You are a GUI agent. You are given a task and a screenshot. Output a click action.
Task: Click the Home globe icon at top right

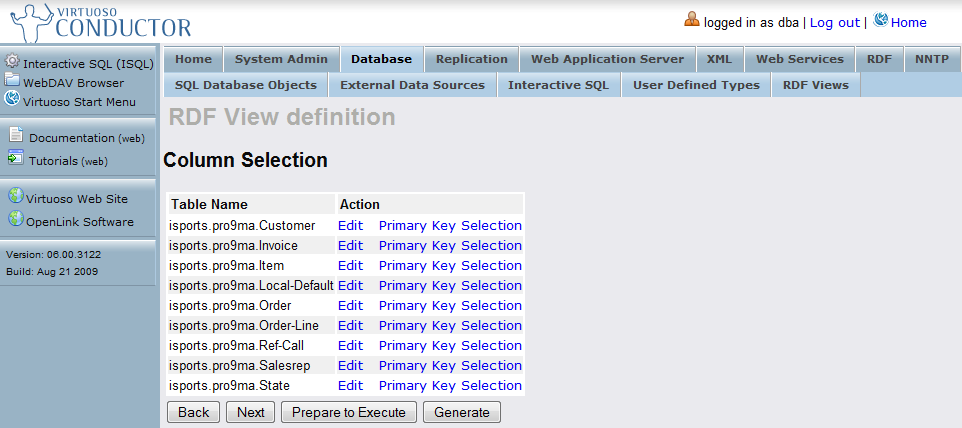[881, 20]
